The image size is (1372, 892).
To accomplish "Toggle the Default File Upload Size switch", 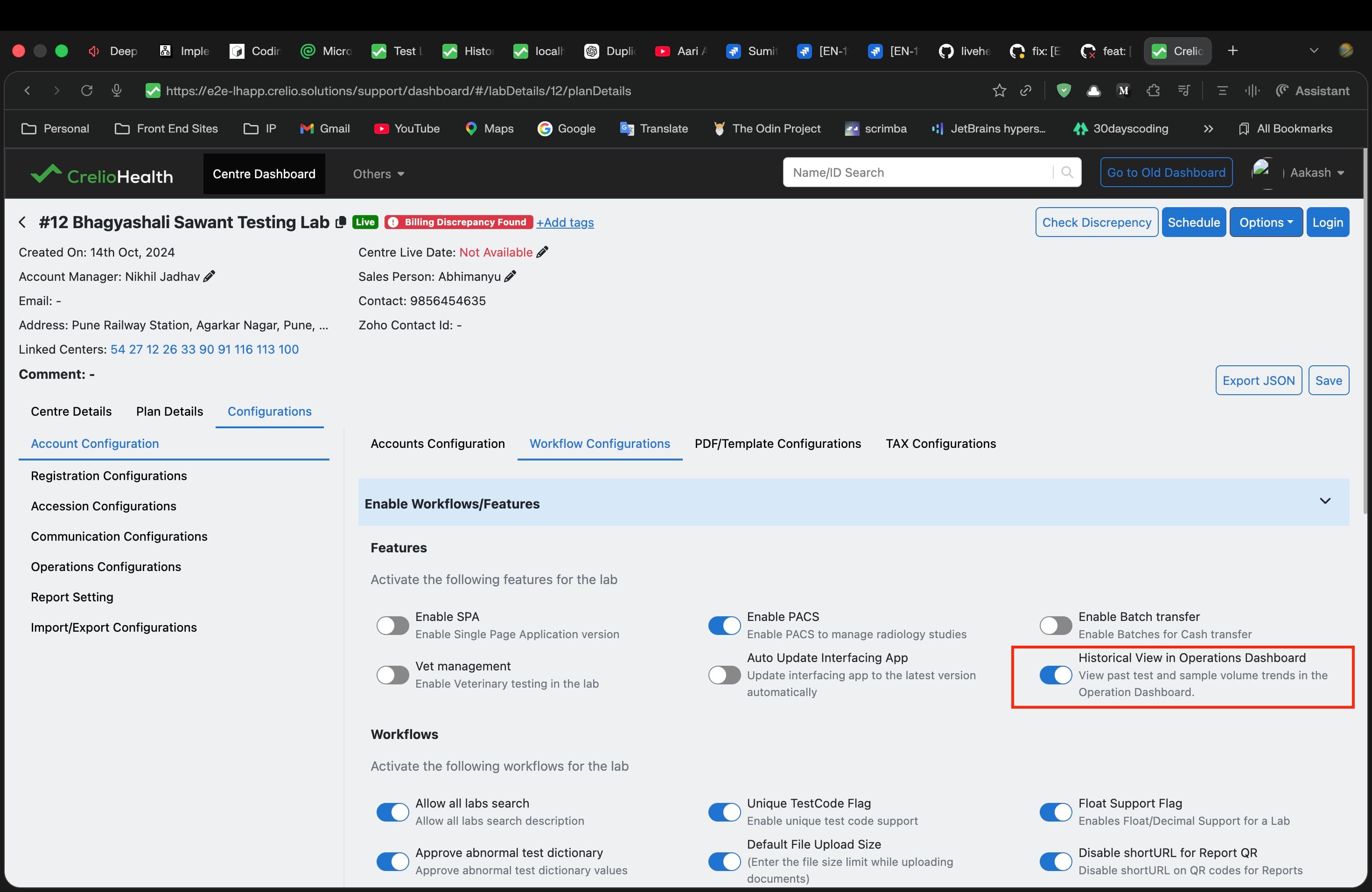I will pos(724,862).
